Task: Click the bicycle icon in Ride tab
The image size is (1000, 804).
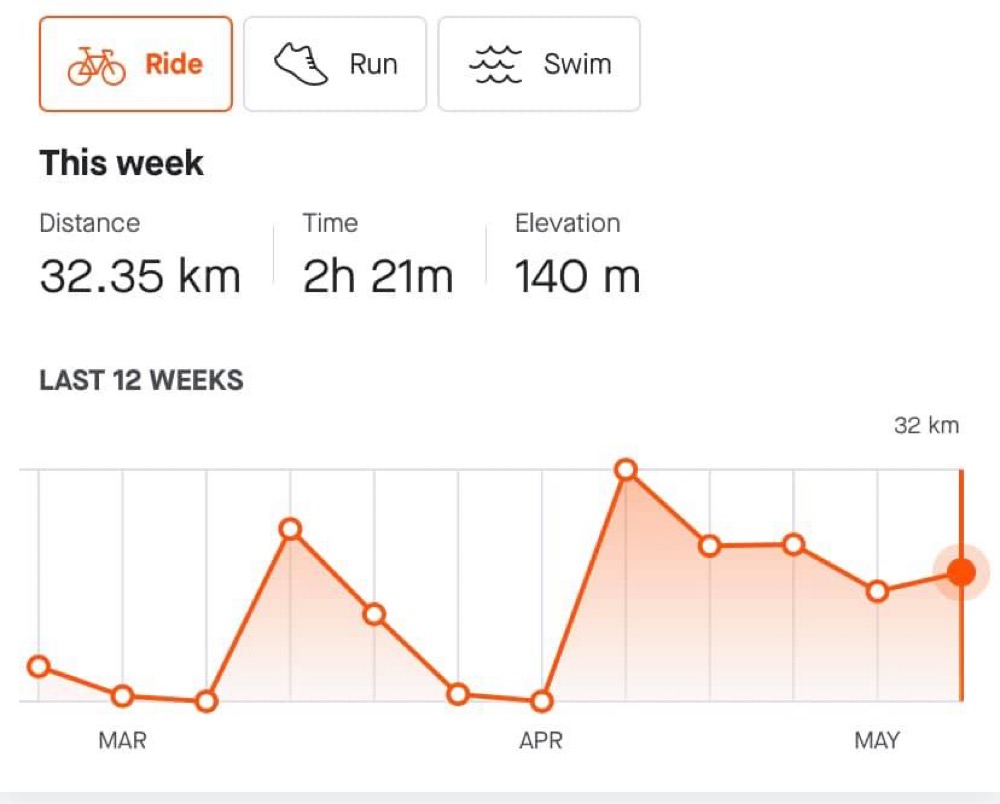Action: (x=97, y=65)
